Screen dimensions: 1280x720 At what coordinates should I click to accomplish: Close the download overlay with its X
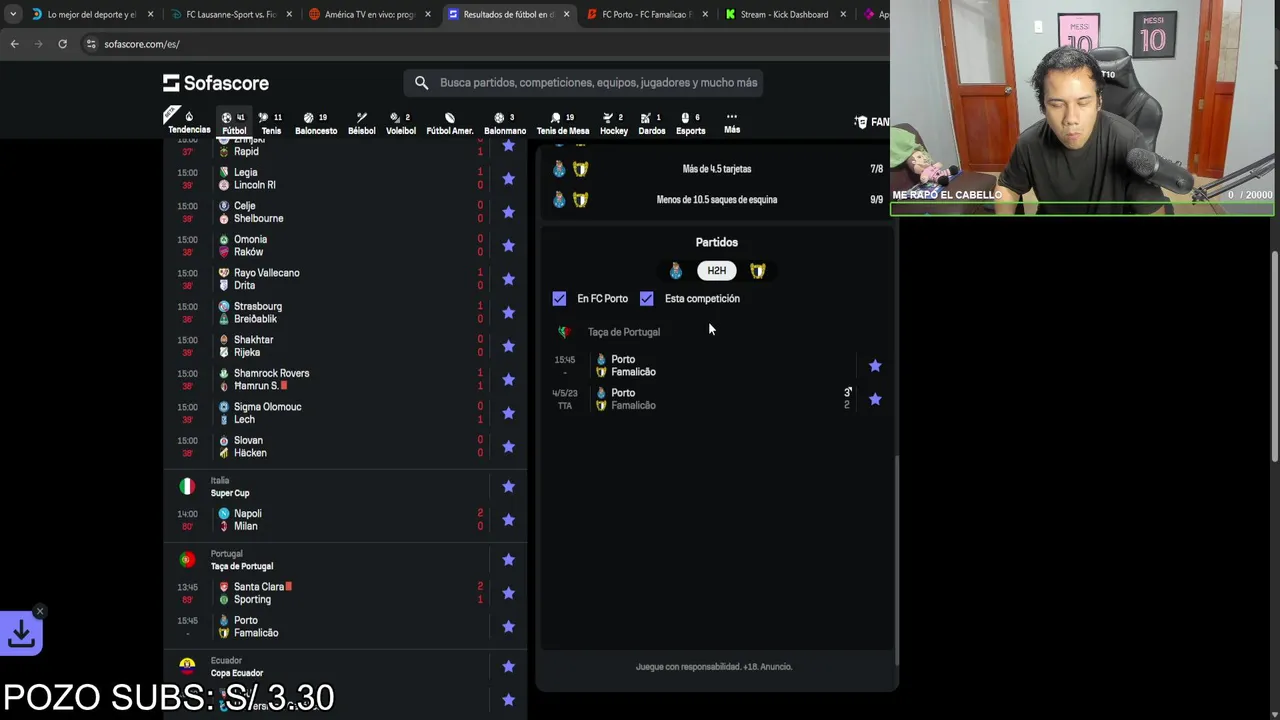click(x=39, y=611)
